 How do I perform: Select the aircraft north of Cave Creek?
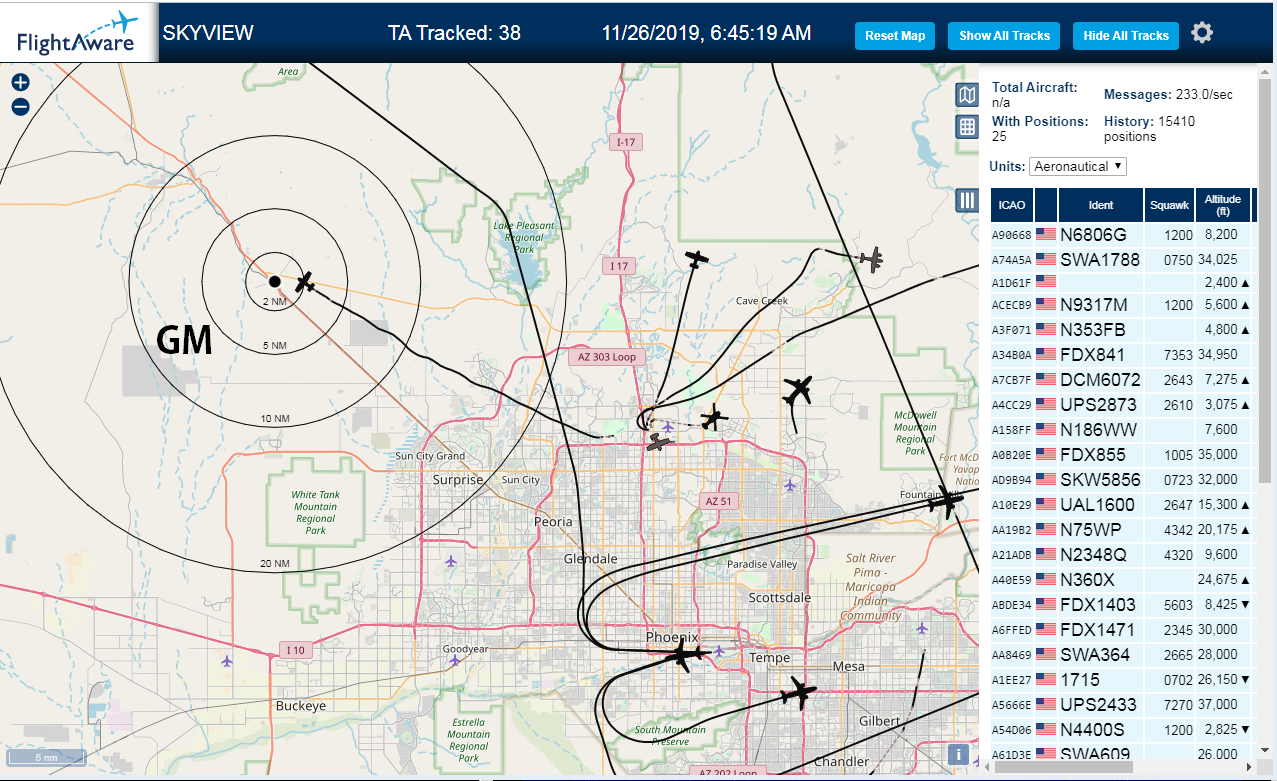[x=697, y=260]
